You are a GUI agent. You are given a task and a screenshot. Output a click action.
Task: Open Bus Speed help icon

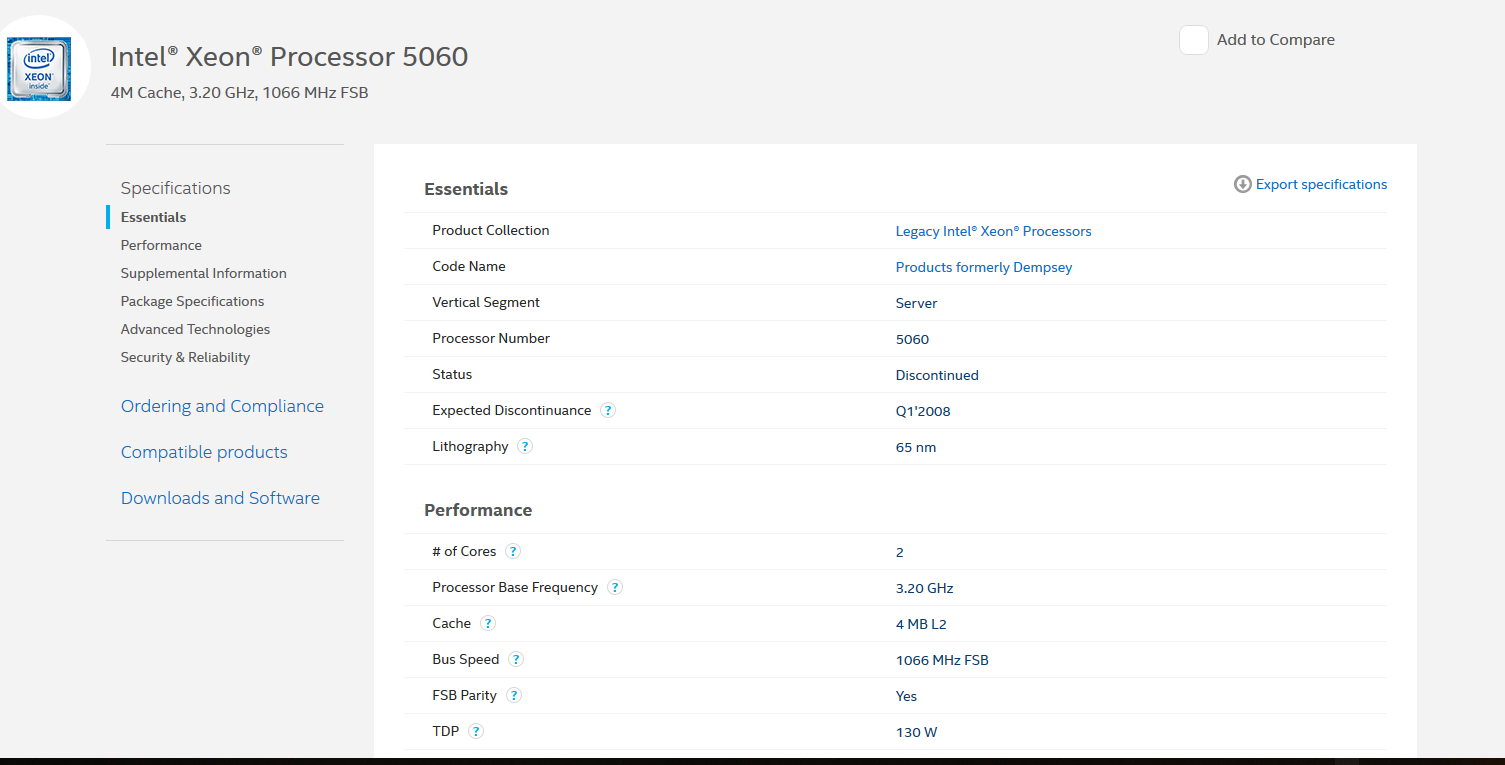tap(516, 659)
